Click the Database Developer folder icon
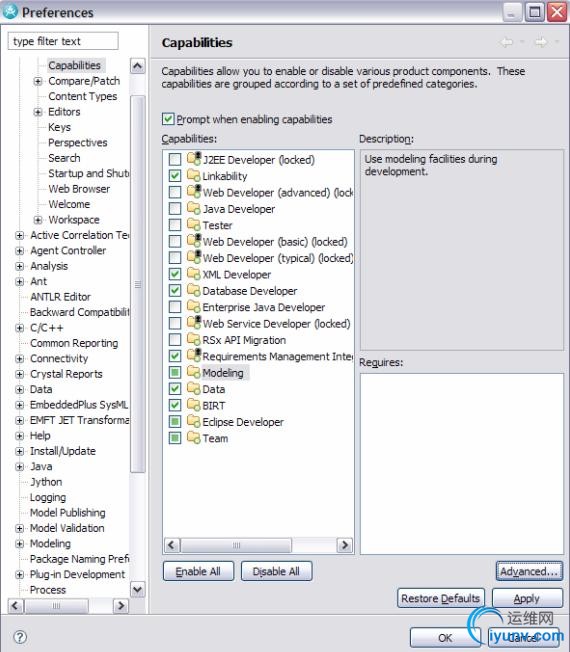 tap(194, 290)
